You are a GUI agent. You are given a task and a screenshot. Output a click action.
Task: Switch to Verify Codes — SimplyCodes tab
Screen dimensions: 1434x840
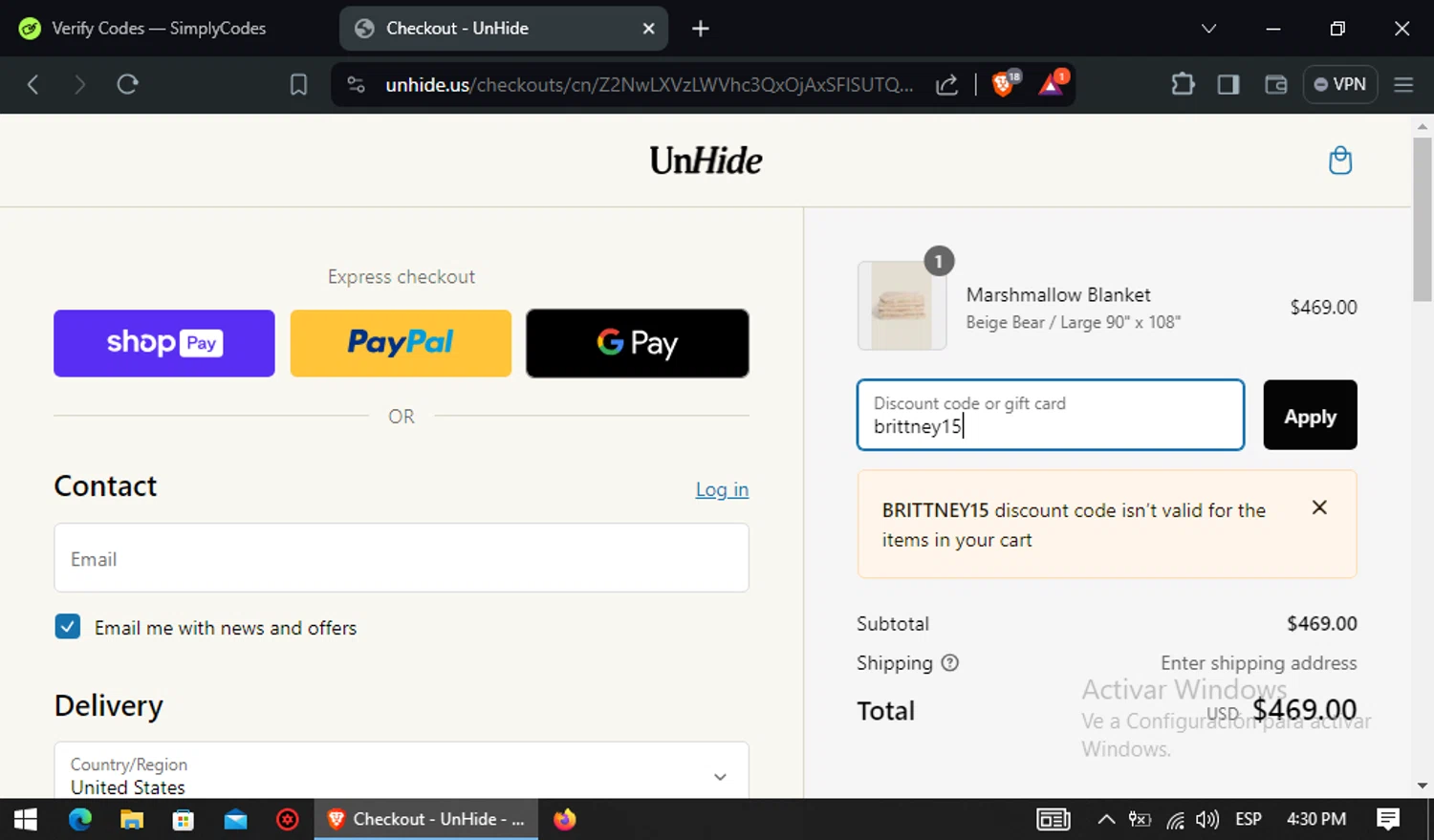(x=158, y=29)
